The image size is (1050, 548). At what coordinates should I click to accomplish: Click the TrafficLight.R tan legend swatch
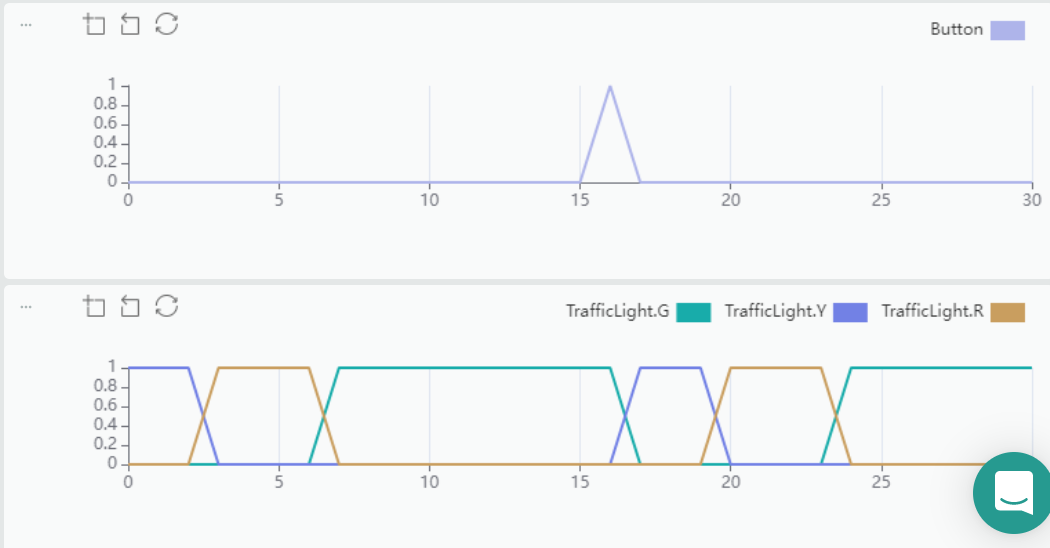tap(1007, 312)
